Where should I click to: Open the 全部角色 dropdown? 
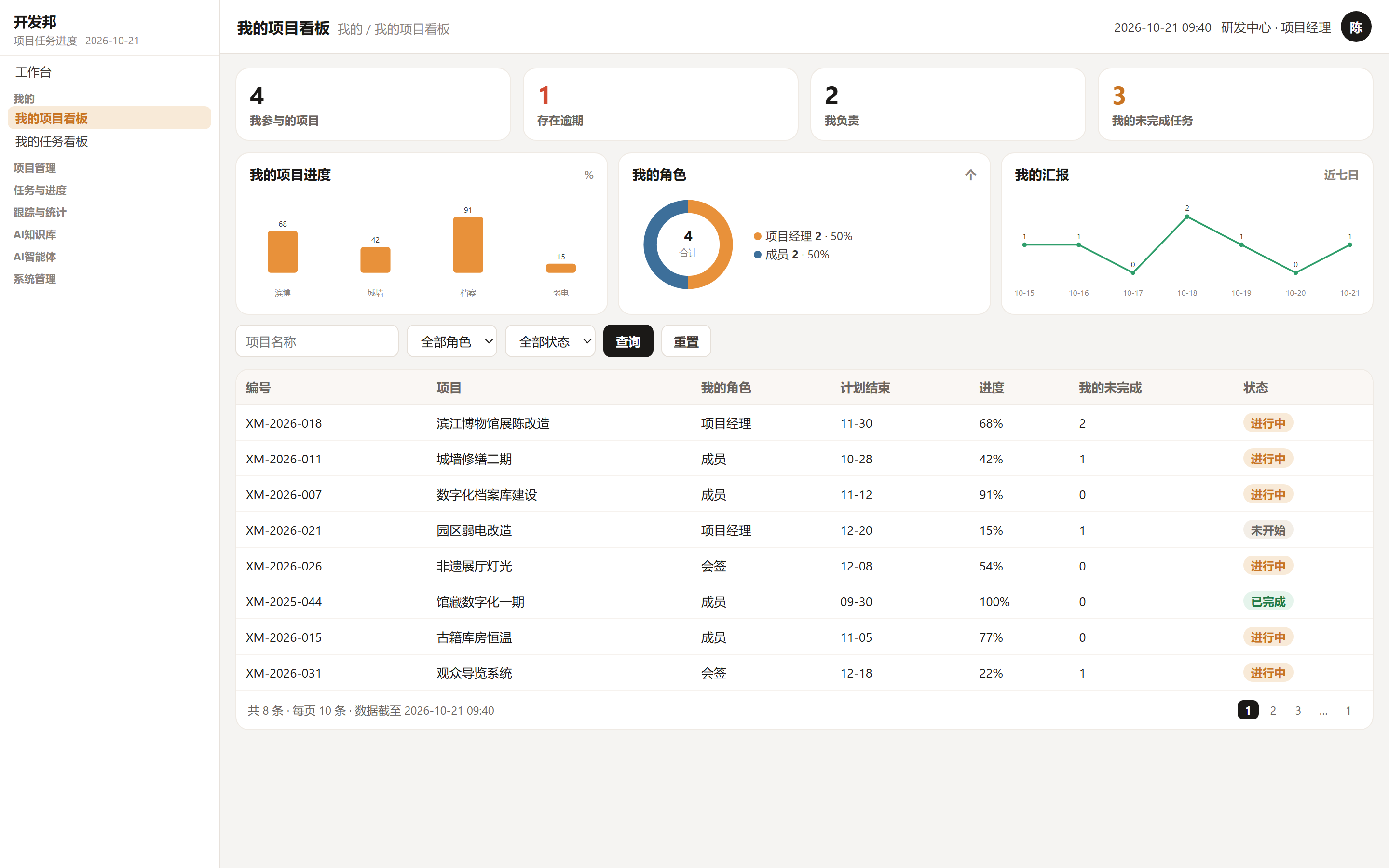(452, 341)
